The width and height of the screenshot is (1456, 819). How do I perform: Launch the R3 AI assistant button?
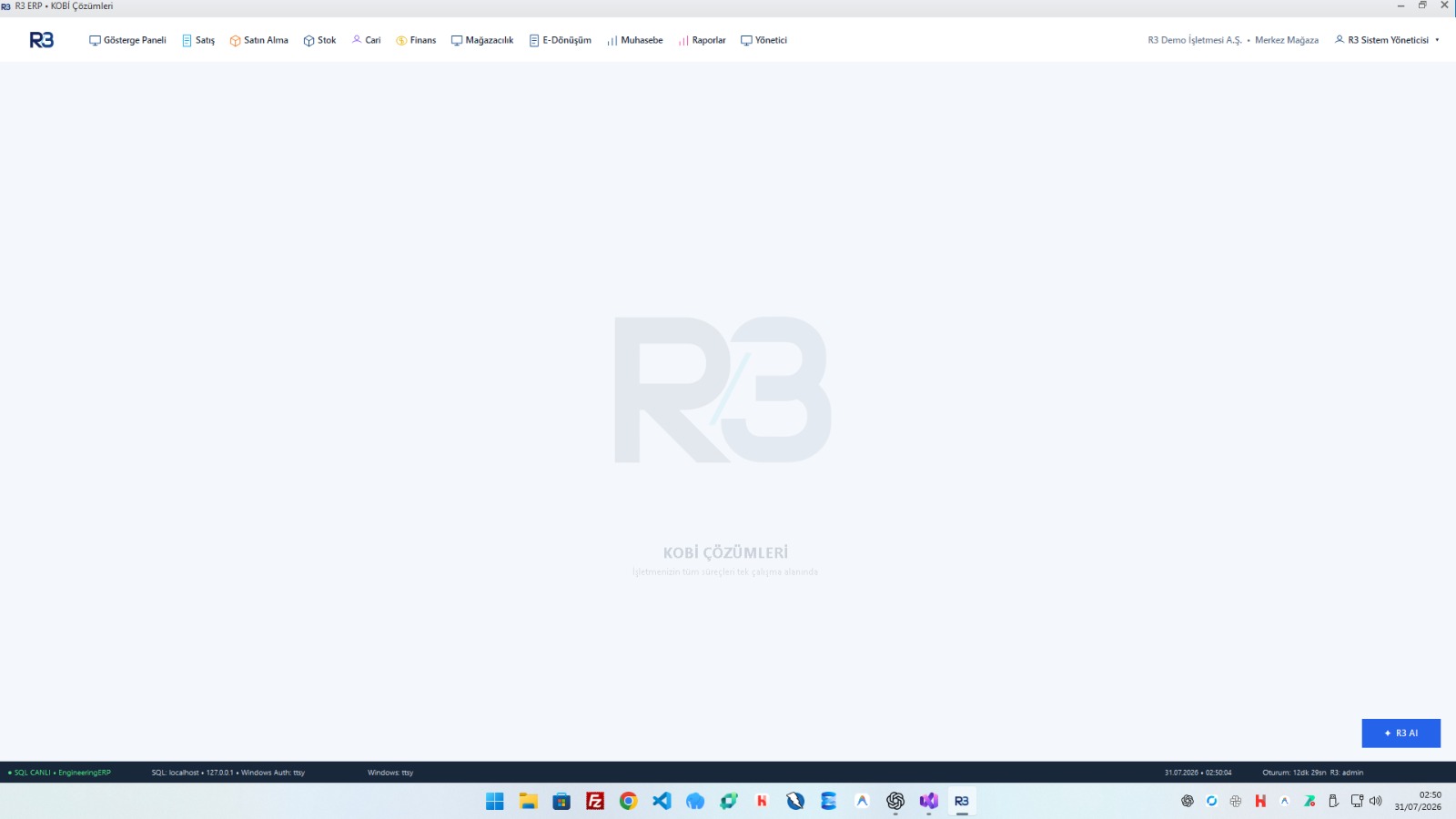coord(1400,733)
